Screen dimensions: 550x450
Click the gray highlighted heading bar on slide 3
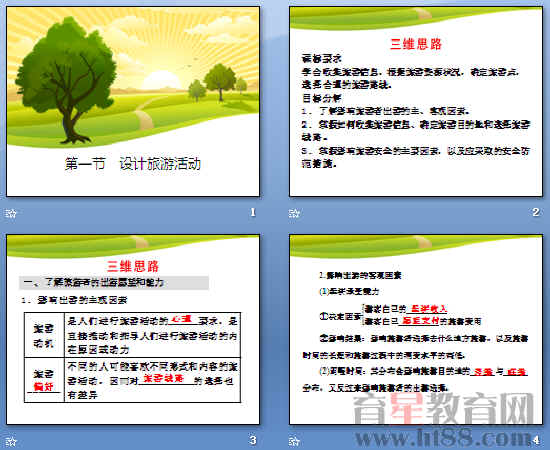[x=114, y=283]
